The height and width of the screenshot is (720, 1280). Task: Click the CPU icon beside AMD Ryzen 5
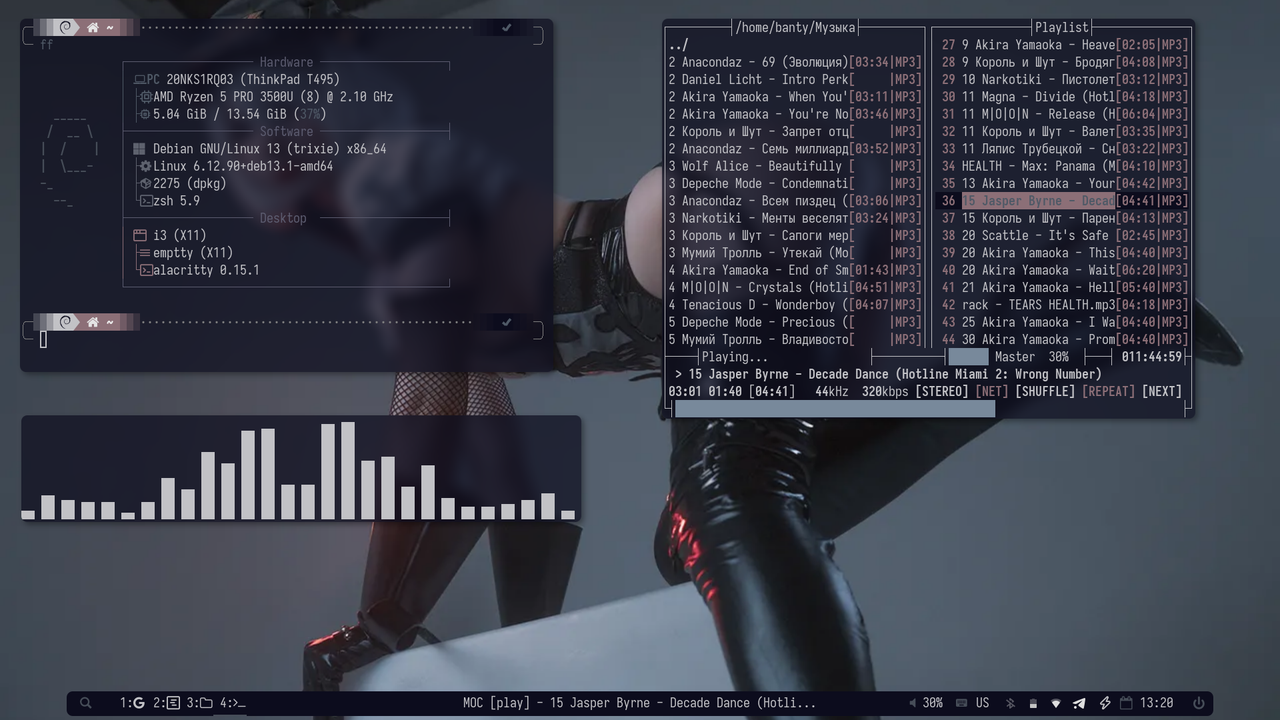tap(146, 97)
